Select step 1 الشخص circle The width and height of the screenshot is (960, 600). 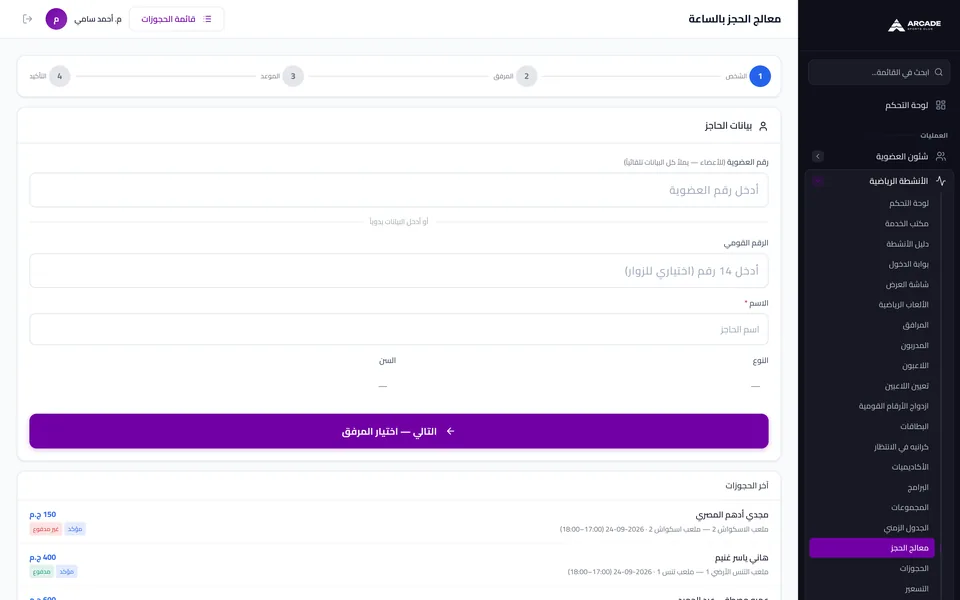(x=760, y=77)
